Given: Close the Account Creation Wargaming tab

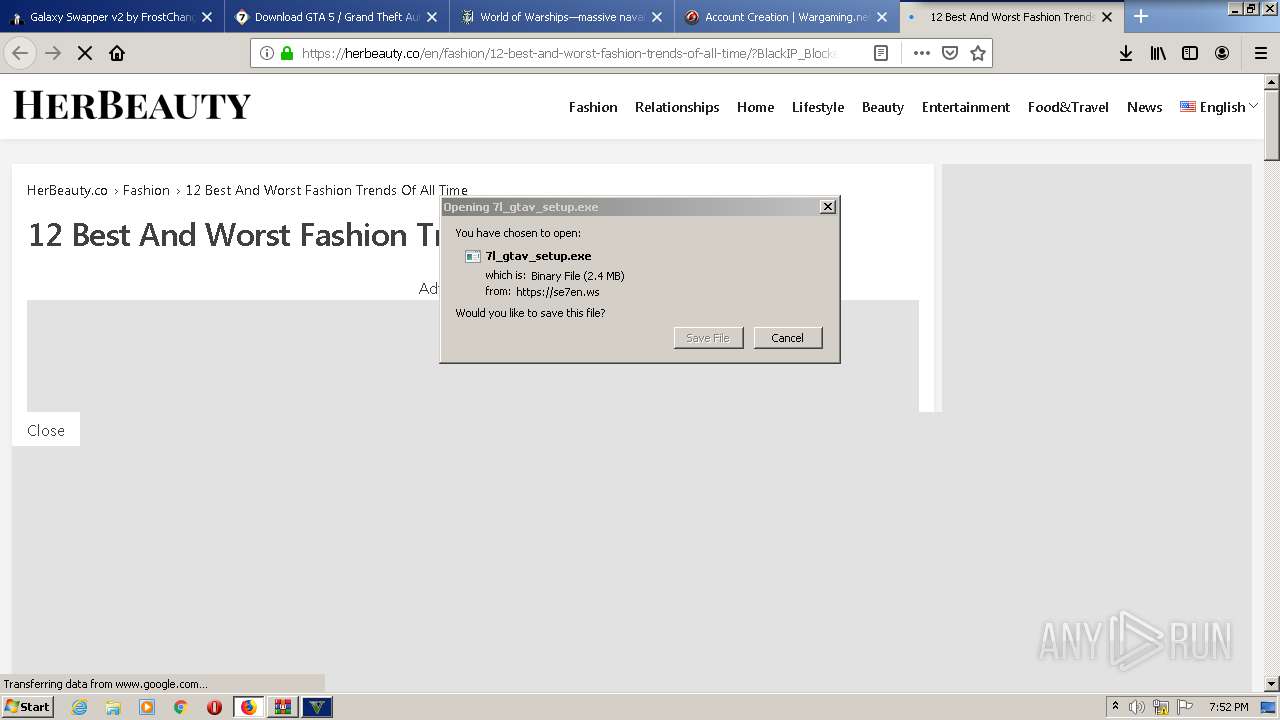Looking at the screenshot, I should pyautogui.click(x=882, y=17).
